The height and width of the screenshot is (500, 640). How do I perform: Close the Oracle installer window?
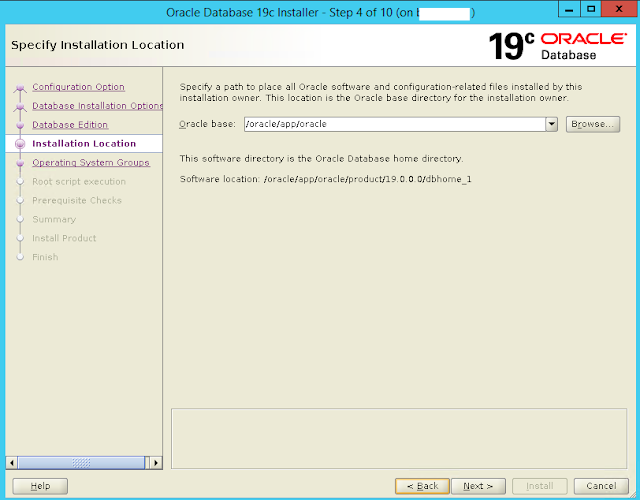(619, 9)
